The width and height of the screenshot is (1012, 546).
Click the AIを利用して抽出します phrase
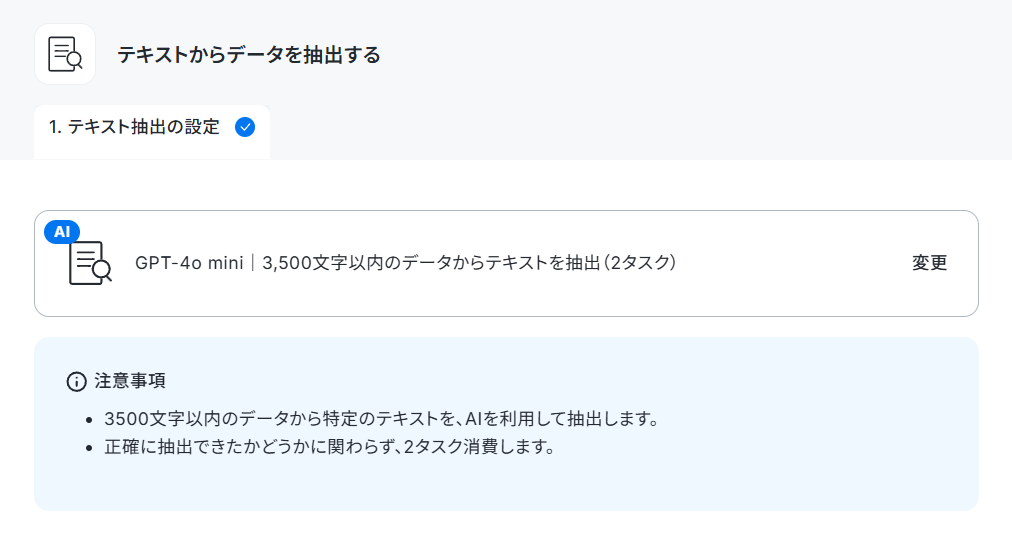tap(561, 419)
